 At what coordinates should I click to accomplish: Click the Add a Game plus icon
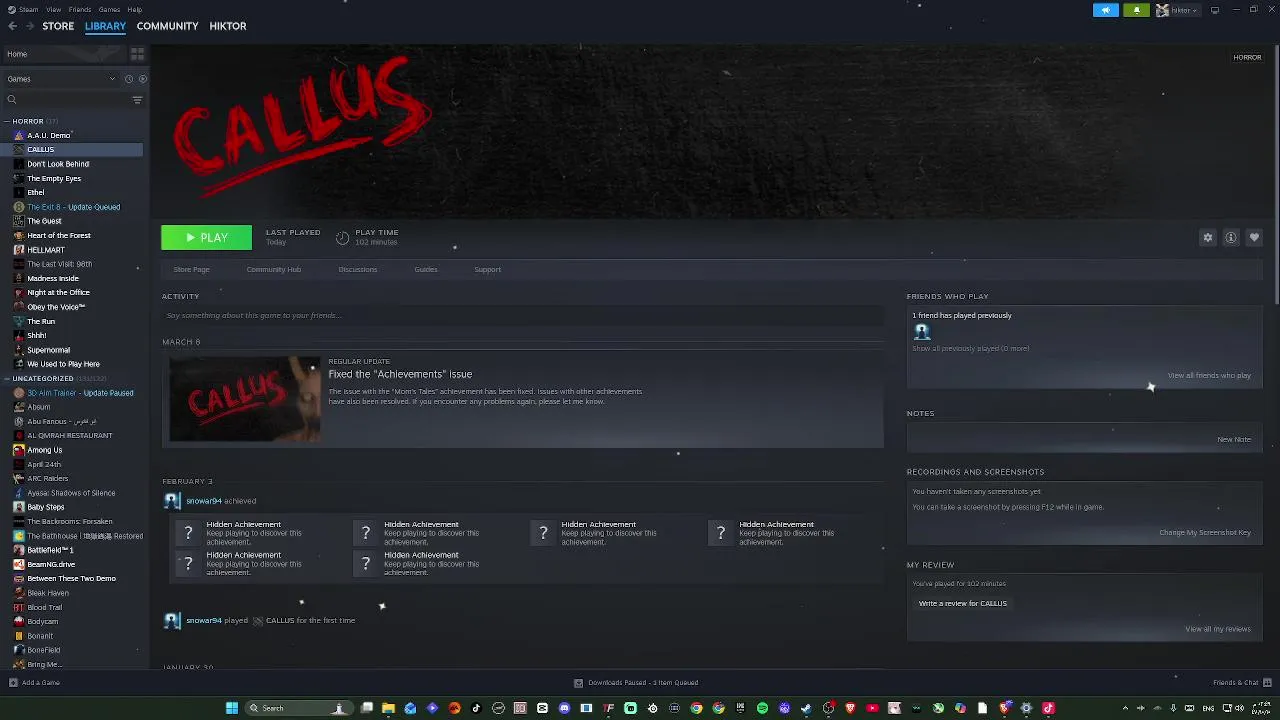tap(13, 683)
